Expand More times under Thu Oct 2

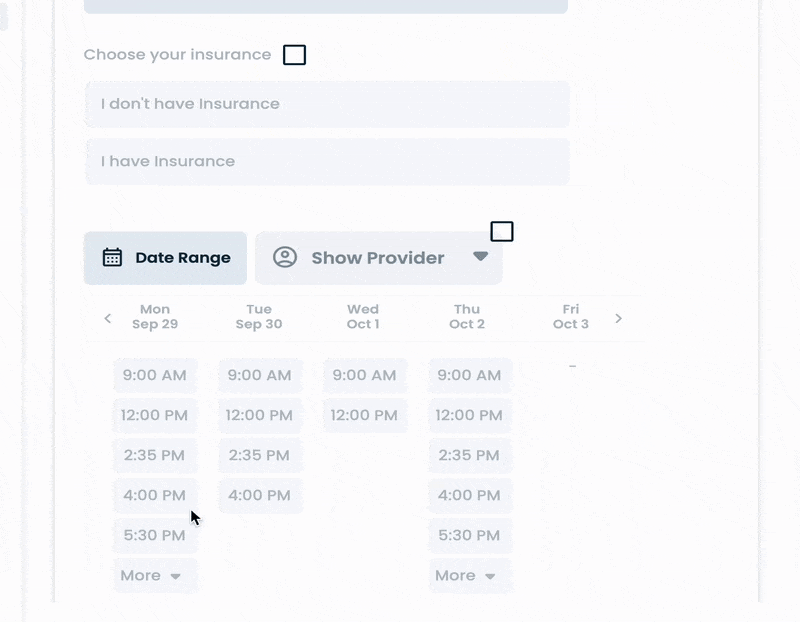[x=468, y=575]
